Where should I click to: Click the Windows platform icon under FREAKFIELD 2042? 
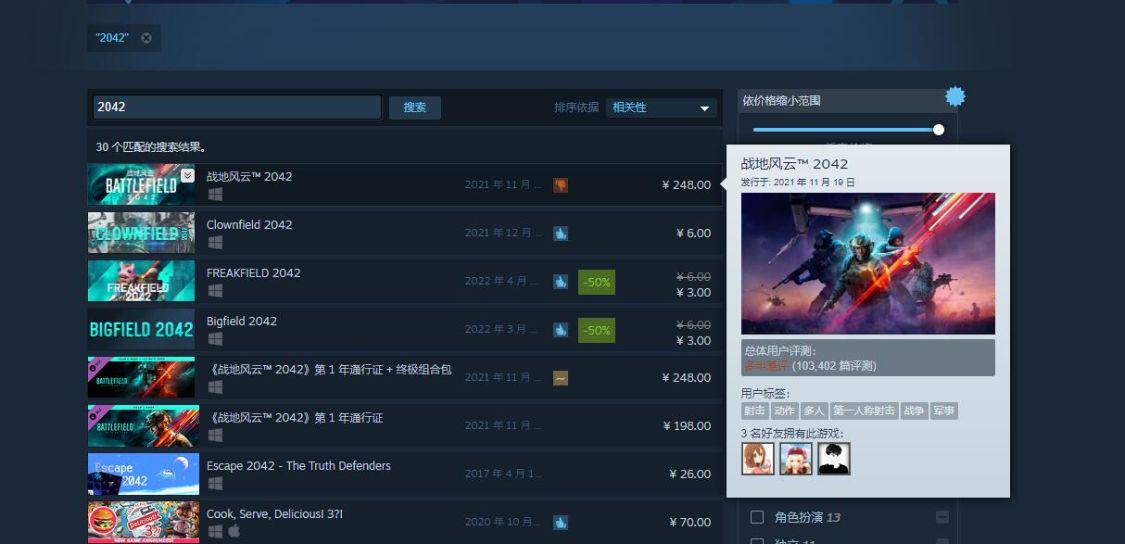(x=215, y=291)
